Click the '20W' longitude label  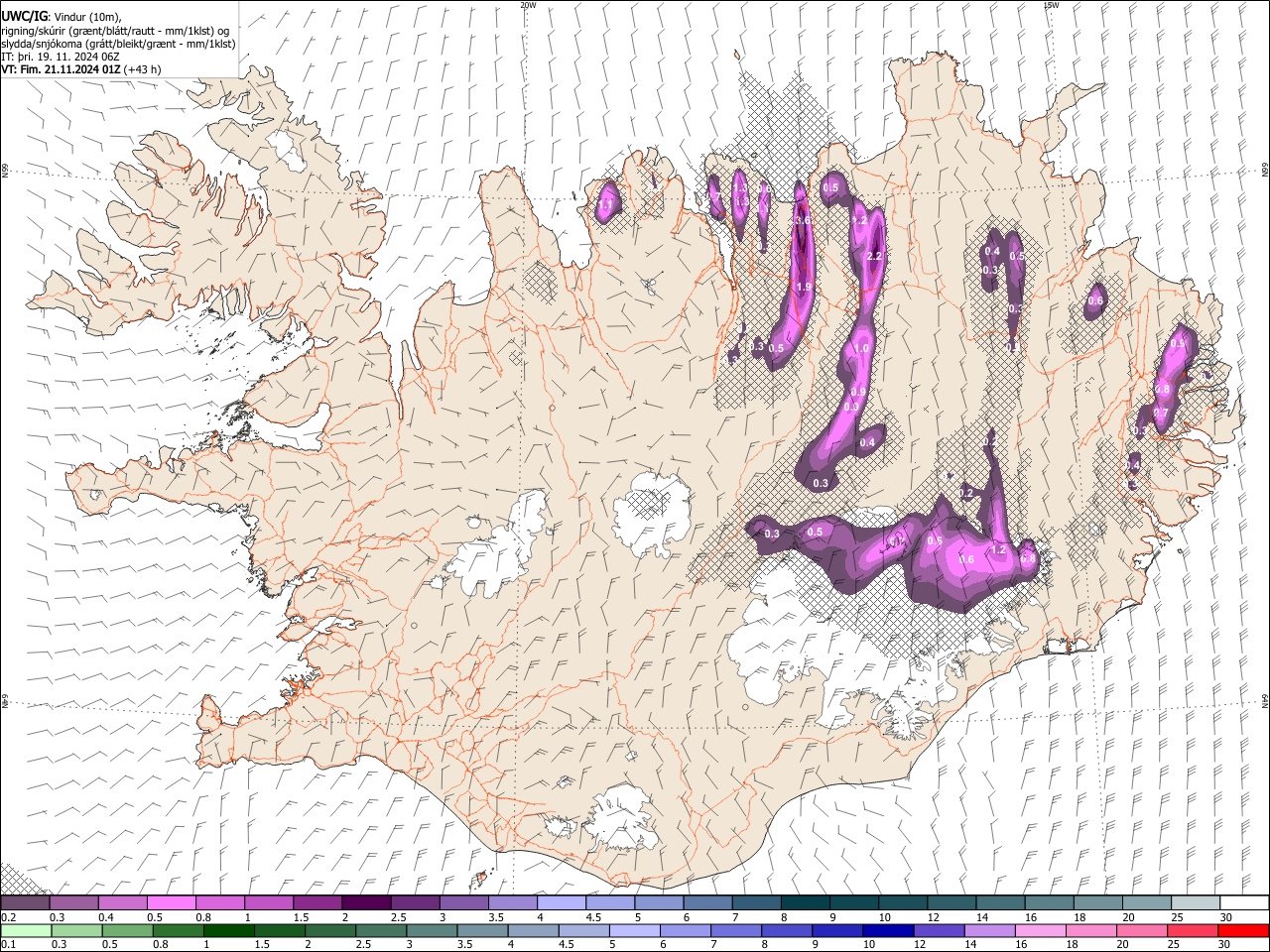click(x=529, y=5)
